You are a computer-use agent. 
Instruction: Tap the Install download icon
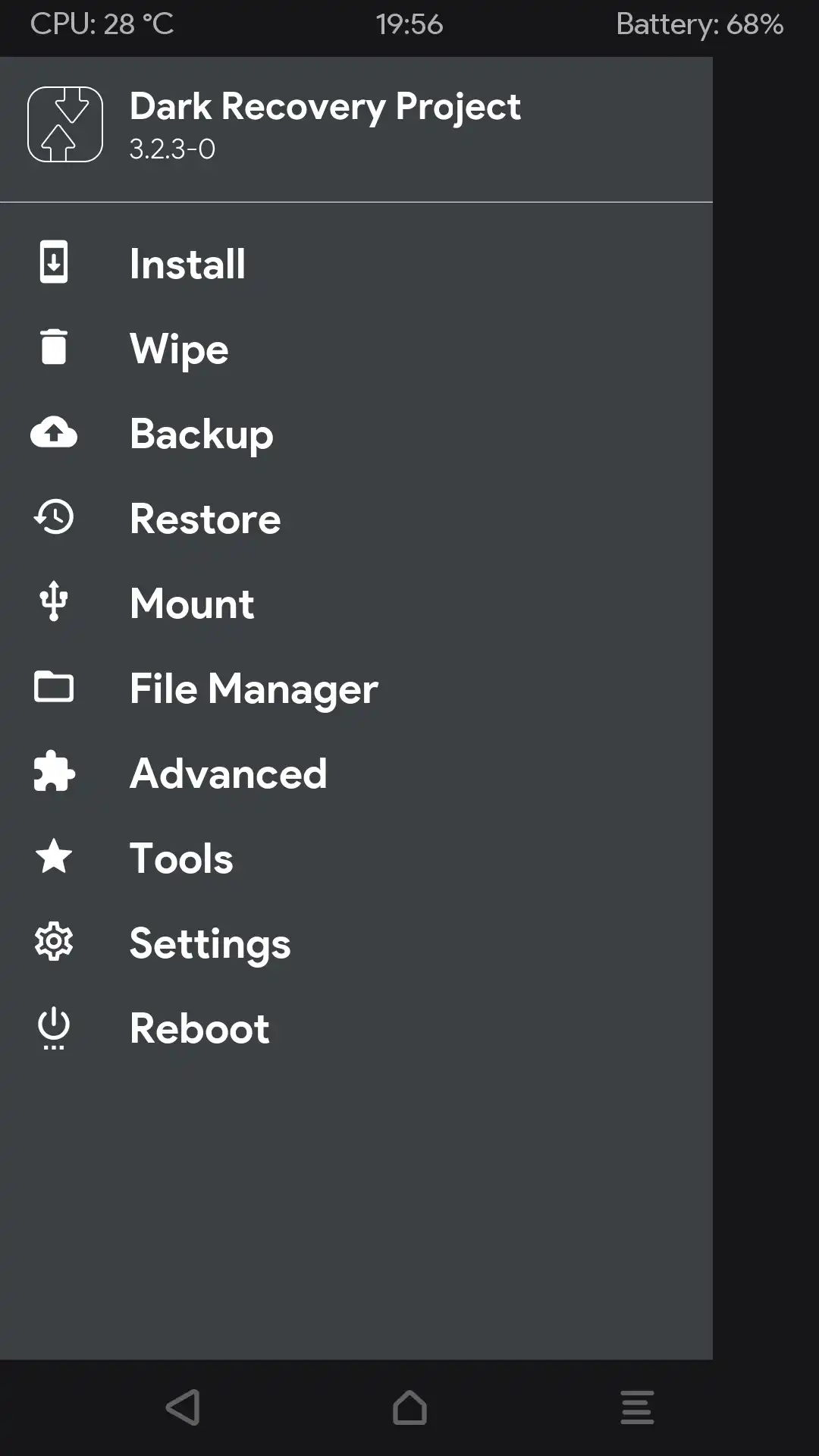[x=54, y=262]
